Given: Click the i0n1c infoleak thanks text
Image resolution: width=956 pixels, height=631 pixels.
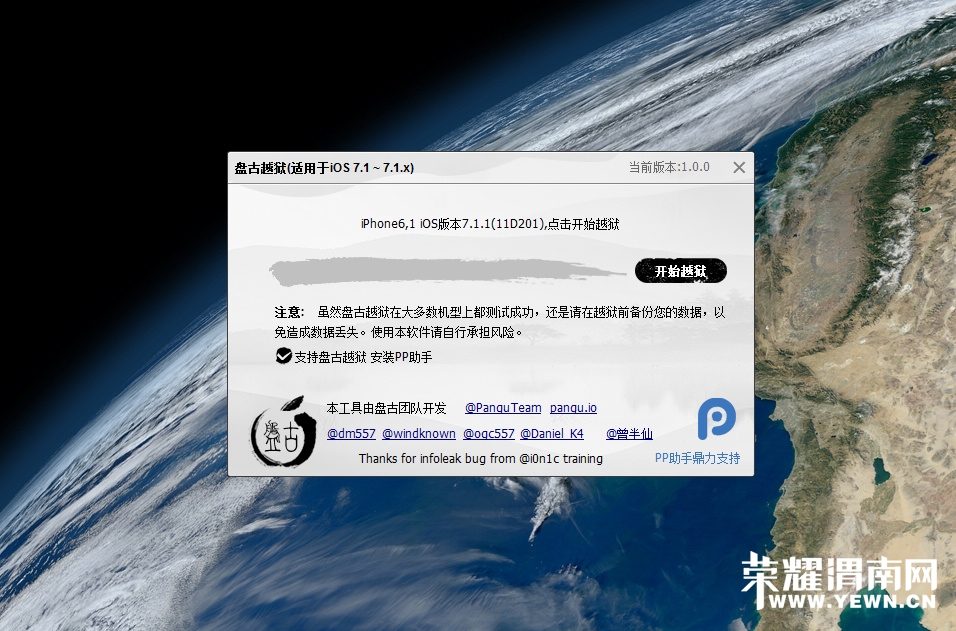Looking at the screenshot, I should pos(480,459).
